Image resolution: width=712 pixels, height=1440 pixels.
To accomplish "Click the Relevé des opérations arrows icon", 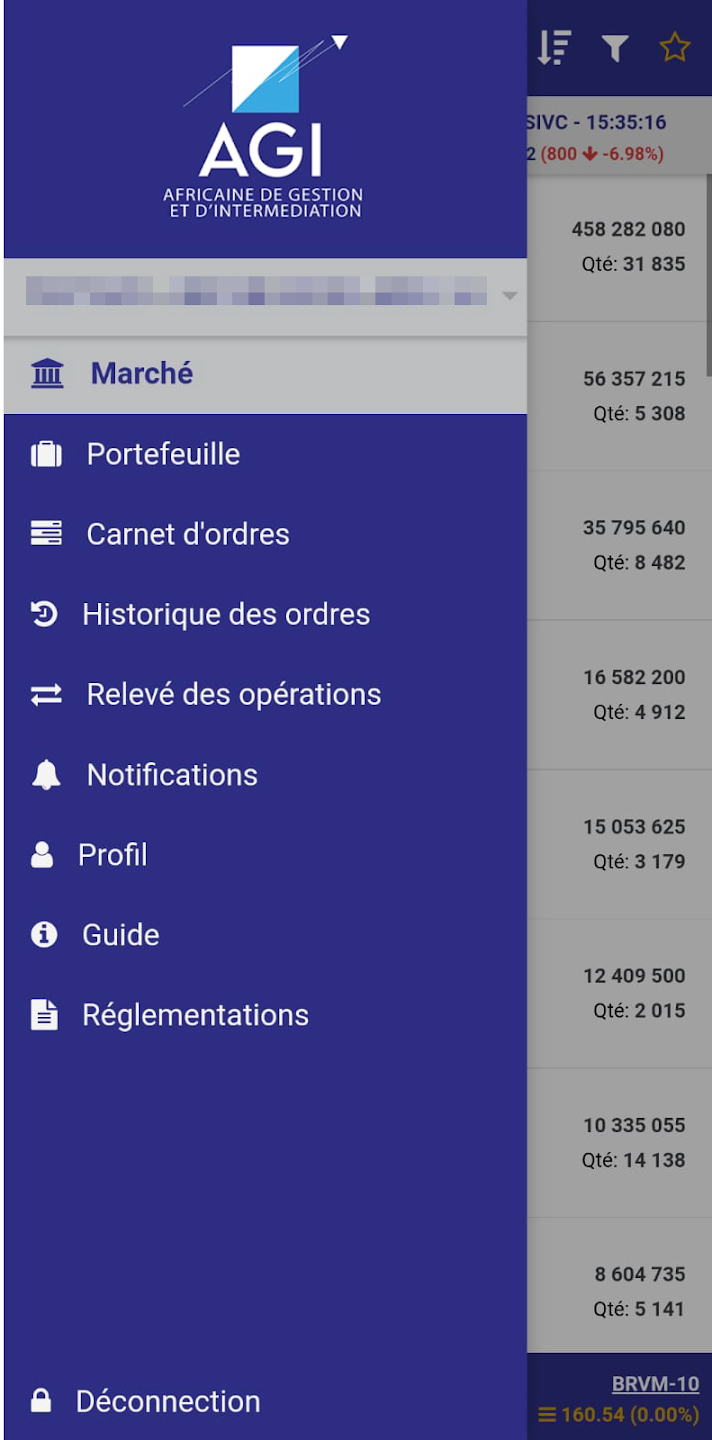I will click(x=46, y=694).
